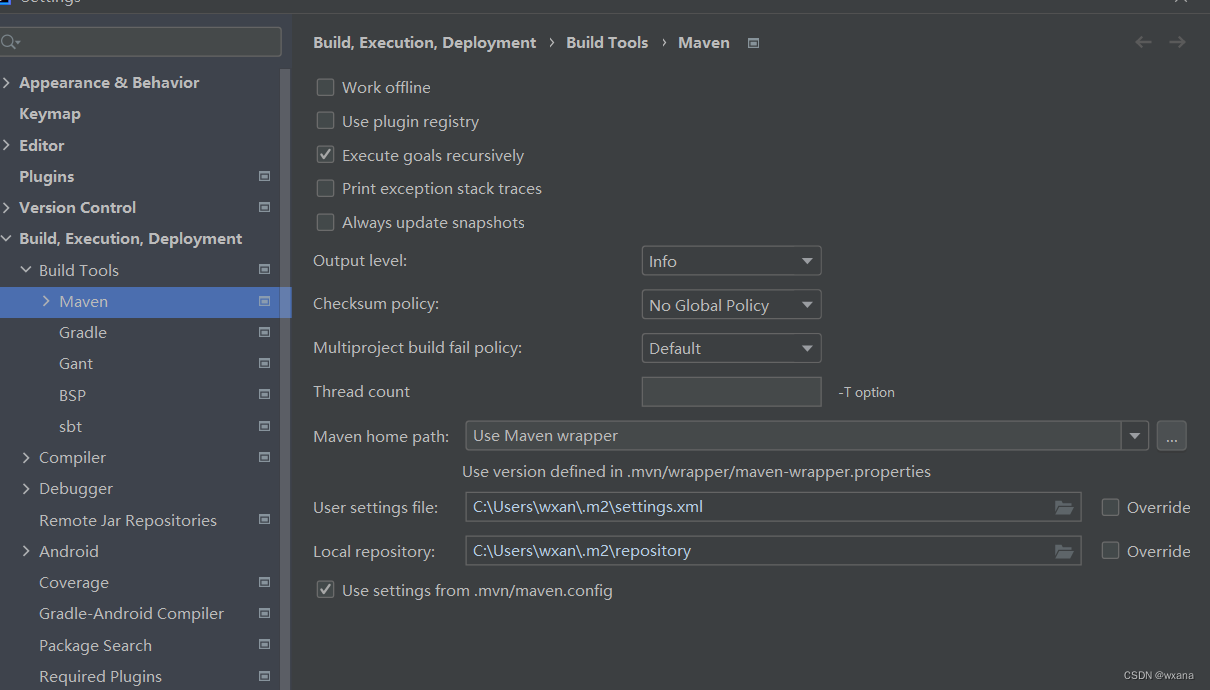Open the Package Search settings page
Image resolution: width=1210 pixels, height=690 pixels.
point(95,645)
